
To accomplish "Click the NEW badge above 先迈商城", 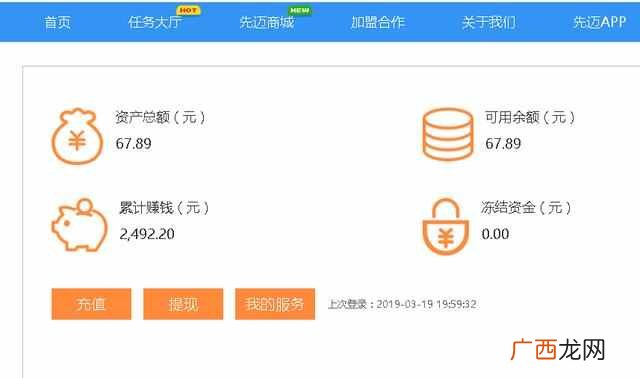I will [x=300, y=10].
